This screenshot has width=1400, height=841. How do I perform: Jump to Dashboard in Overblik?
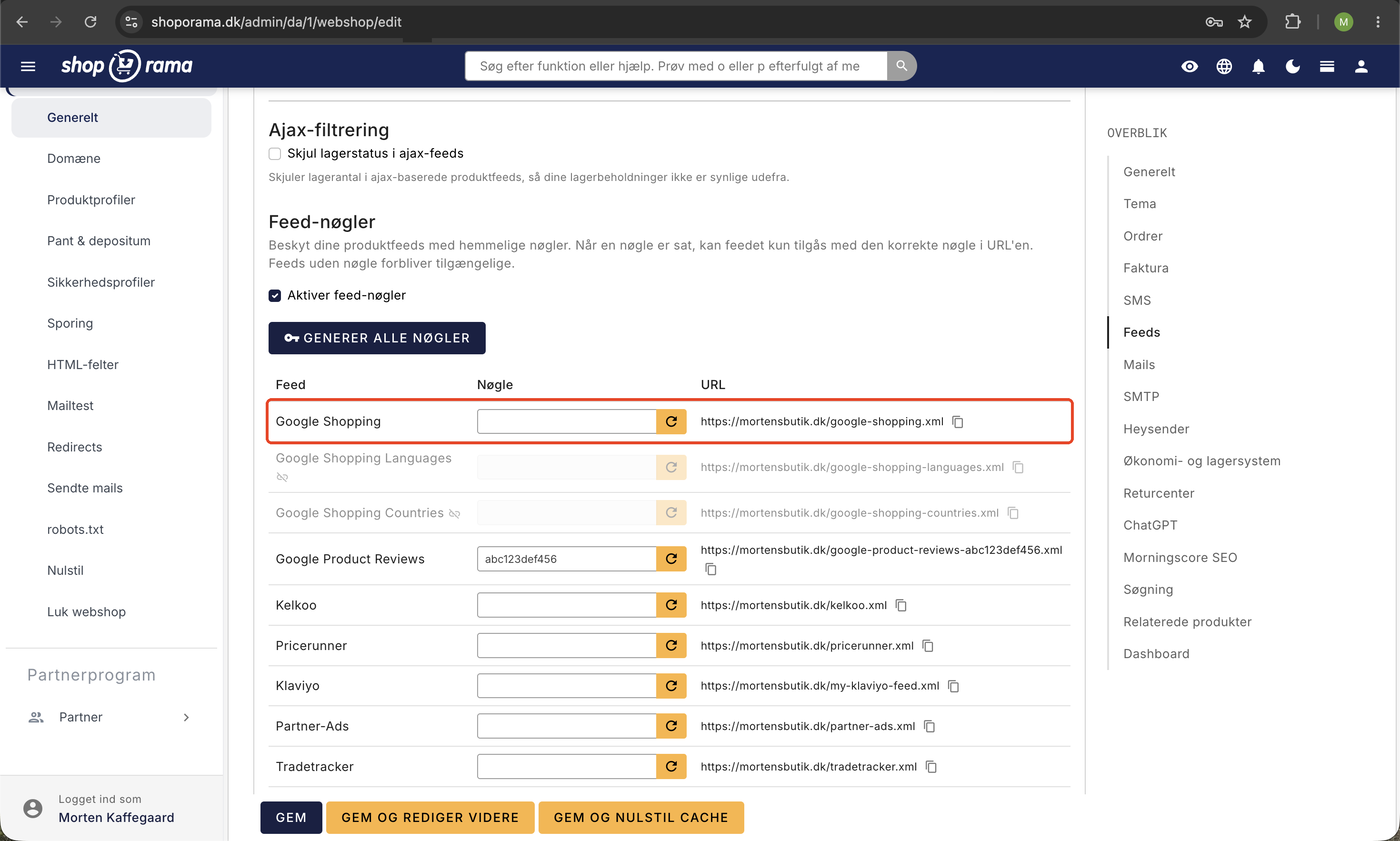[1156, 654]
